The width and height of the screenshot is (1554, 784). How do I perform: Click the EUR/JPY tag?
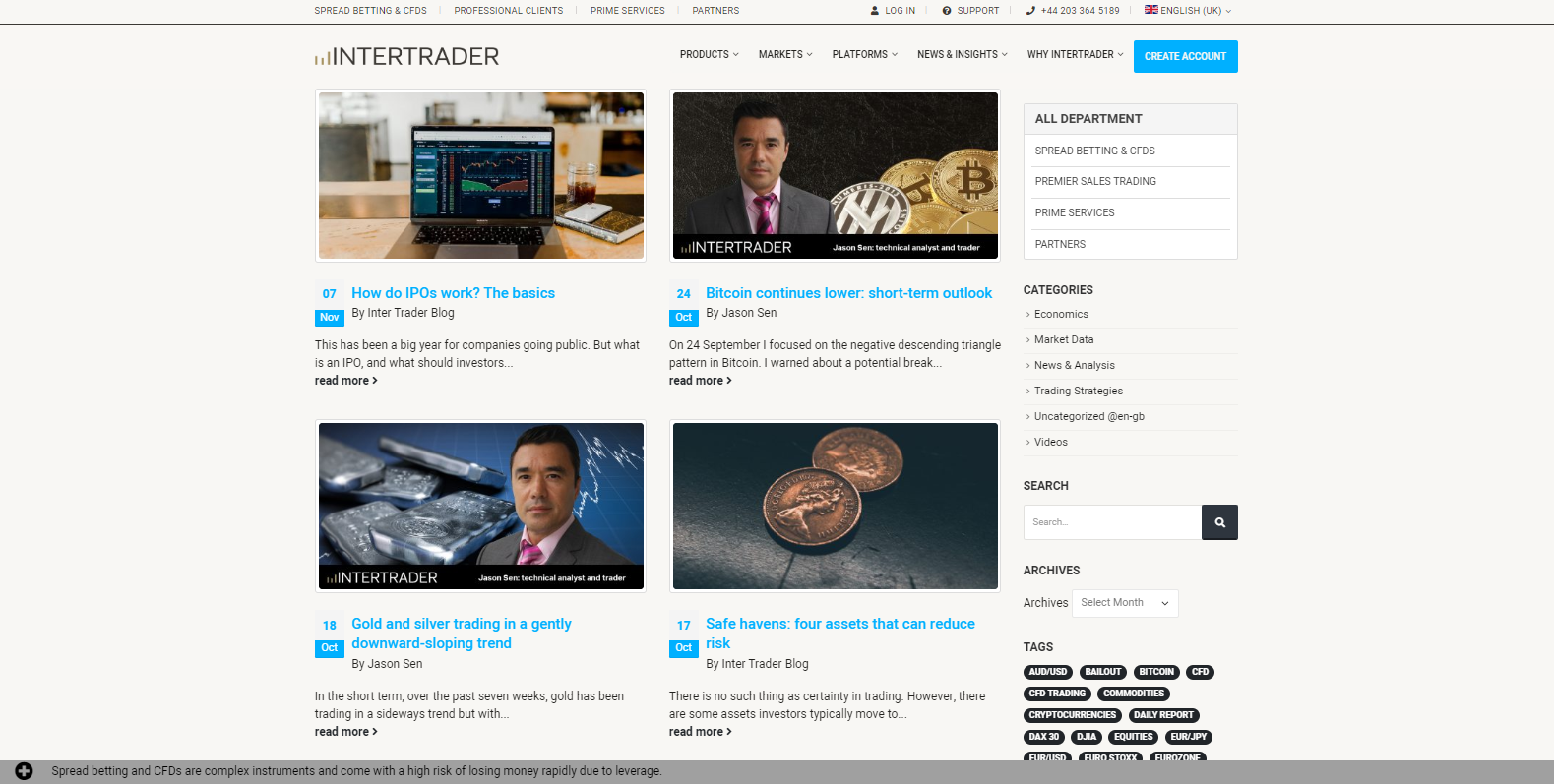click(1188, 738)
